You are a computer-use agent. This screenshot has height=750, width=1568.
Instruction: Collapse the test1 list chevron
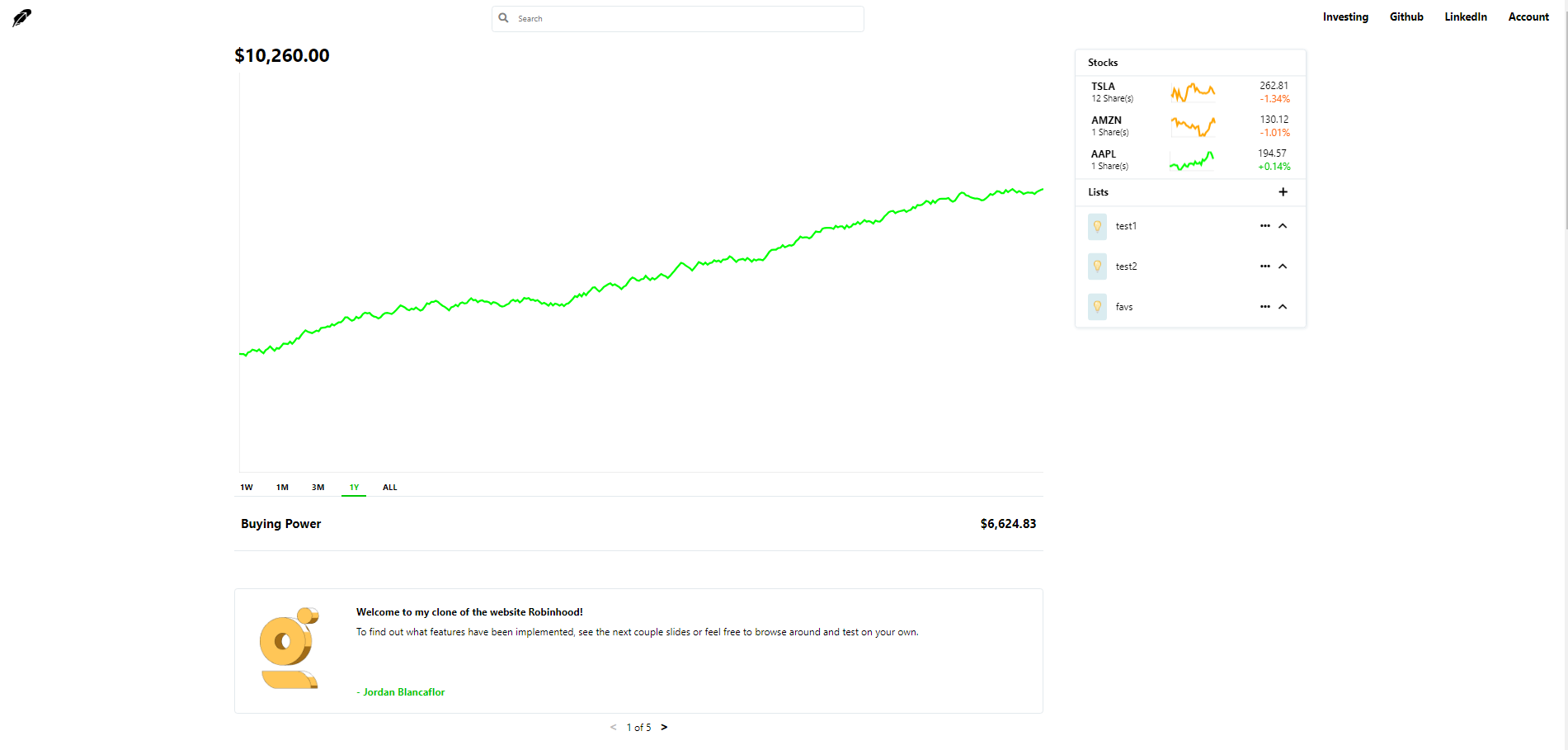click(x=1283, y=226)
